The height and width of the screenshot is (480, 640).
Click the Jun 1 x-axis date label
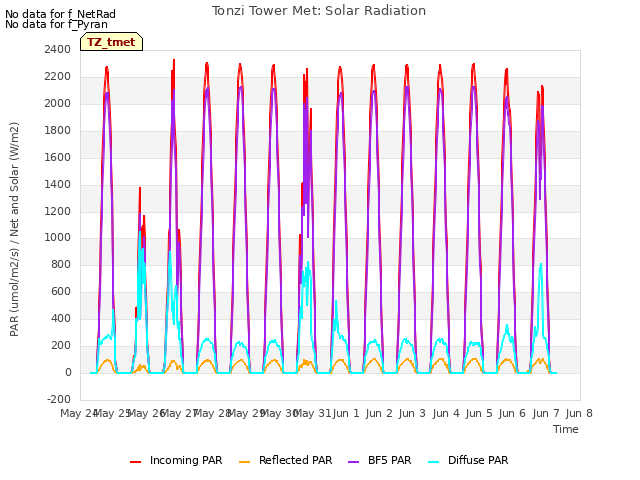(346, 413)
